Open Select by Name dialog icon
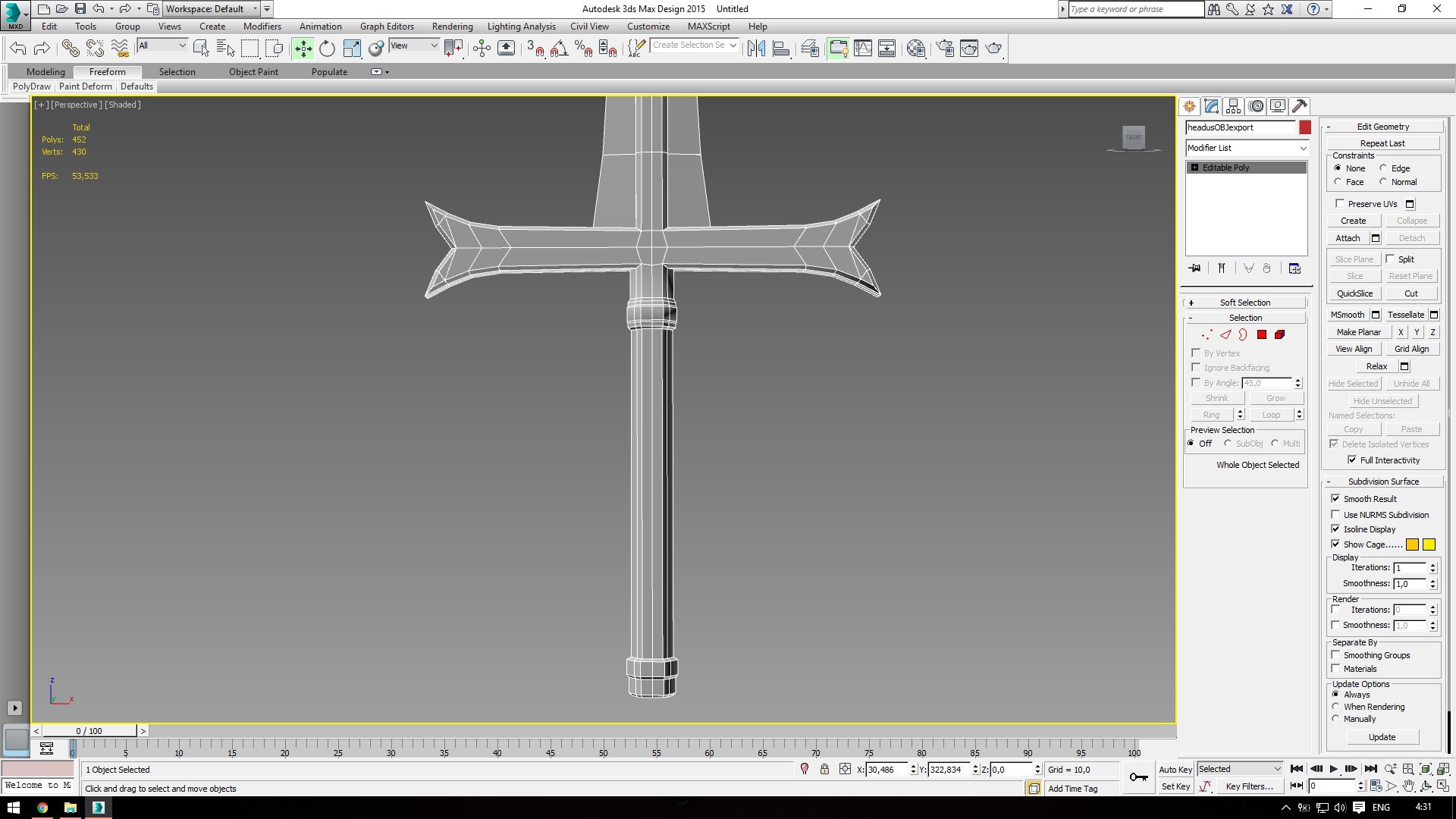The image size is (1456, 819). (x=226, y=49)
